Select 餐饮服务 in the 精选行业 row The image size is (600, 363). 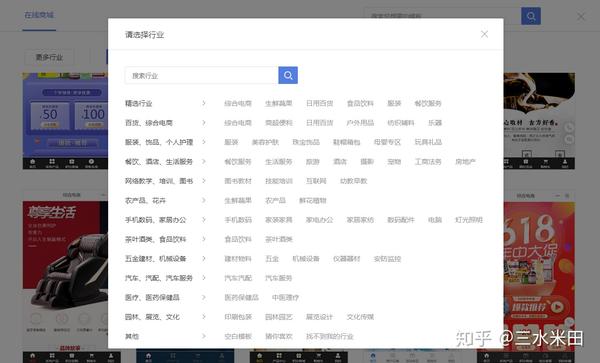point(428,103)
